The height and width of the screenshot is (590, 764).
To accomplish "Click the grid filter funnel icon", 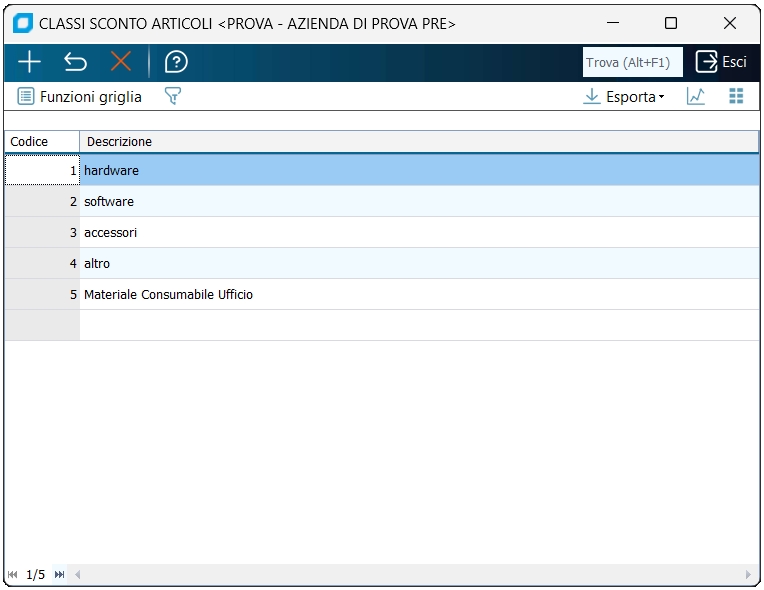I will pos(173,96).
